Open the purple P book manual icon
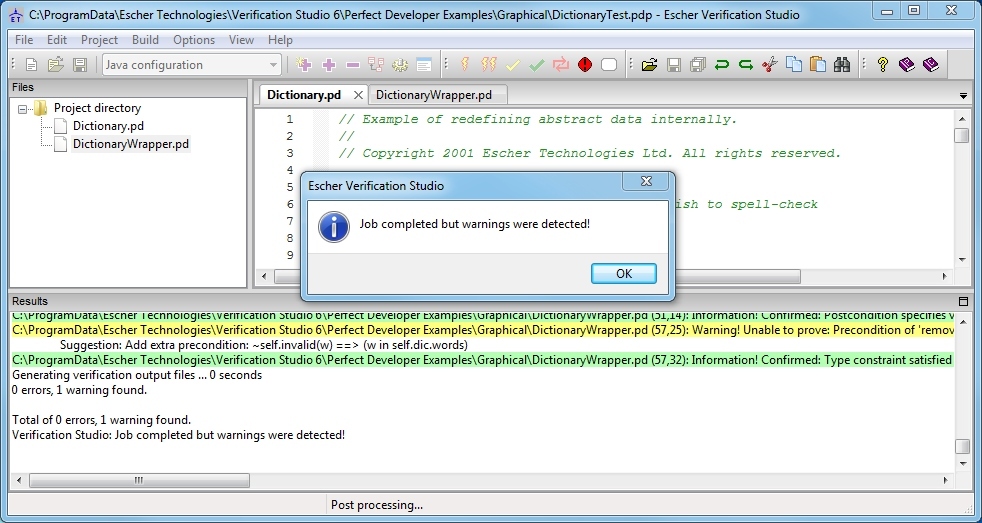Viewport: 982px width, 523px height. [906, 65]
